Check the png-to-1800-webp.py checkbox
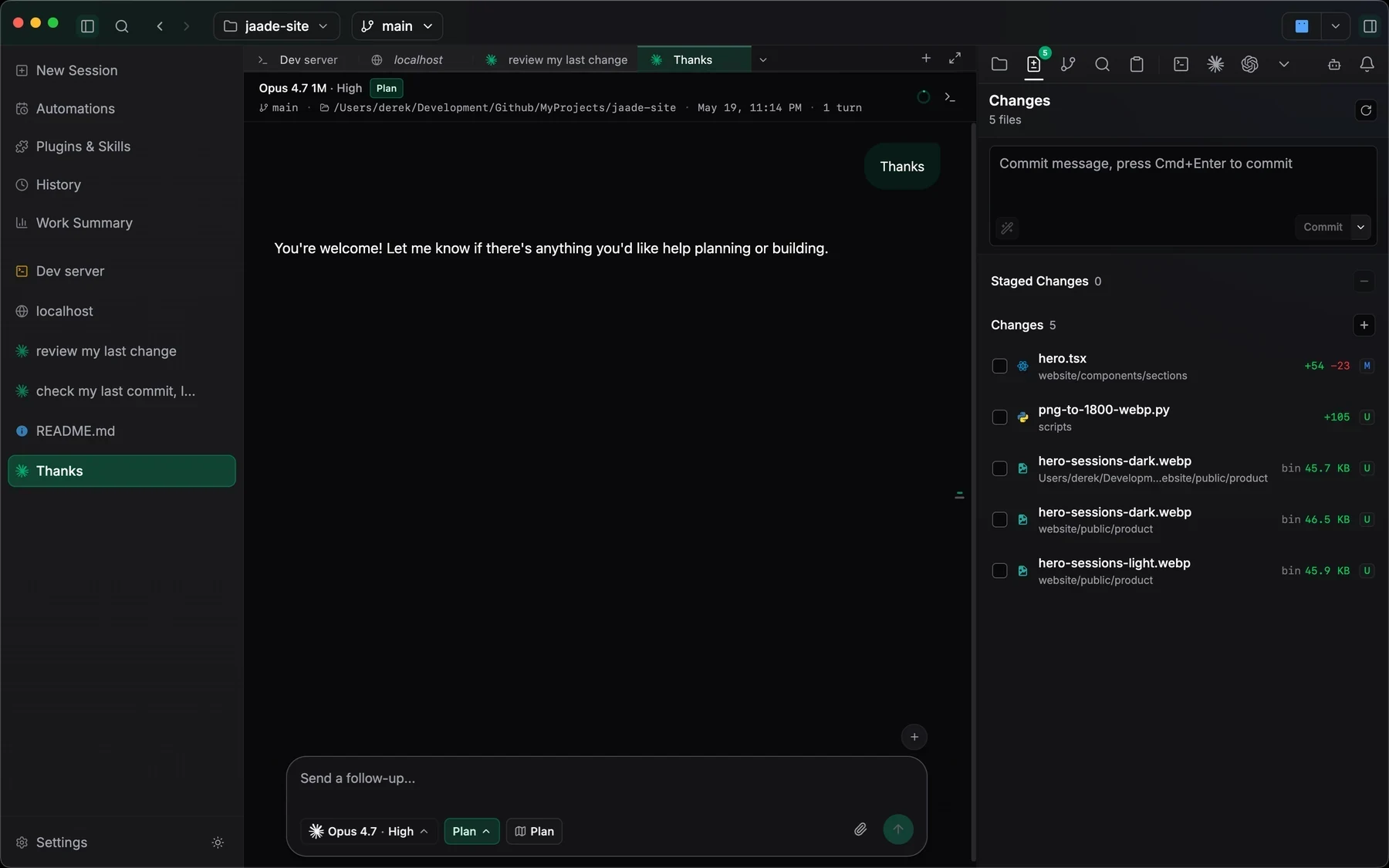The image size is (1389, 868). click(999, 417)
